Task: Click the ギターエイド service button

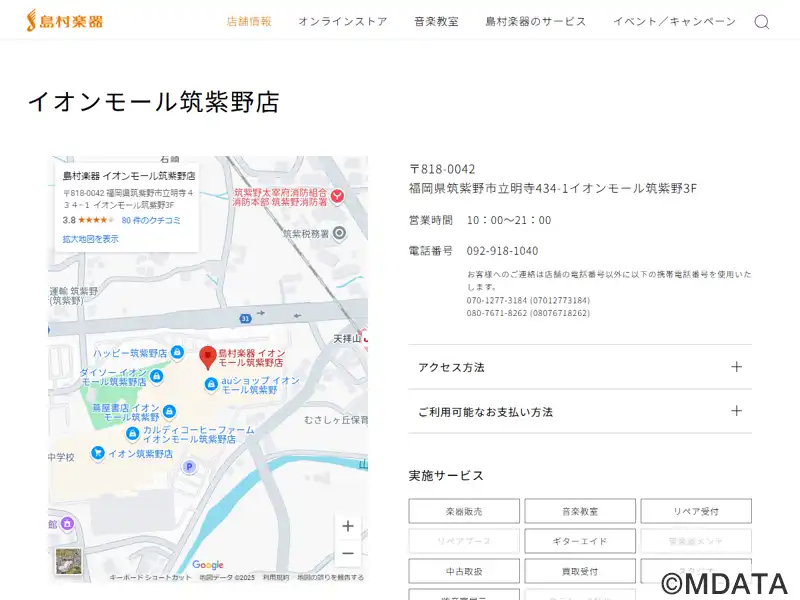Action: pos(580,541)
